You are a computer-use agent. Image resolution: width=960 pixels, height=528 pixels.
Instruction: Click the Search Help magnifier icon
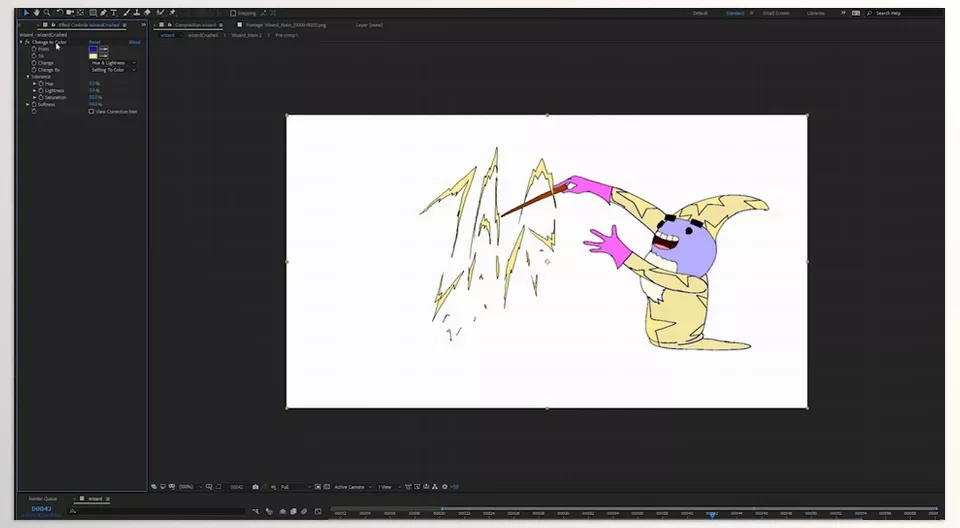pos(869,13)
